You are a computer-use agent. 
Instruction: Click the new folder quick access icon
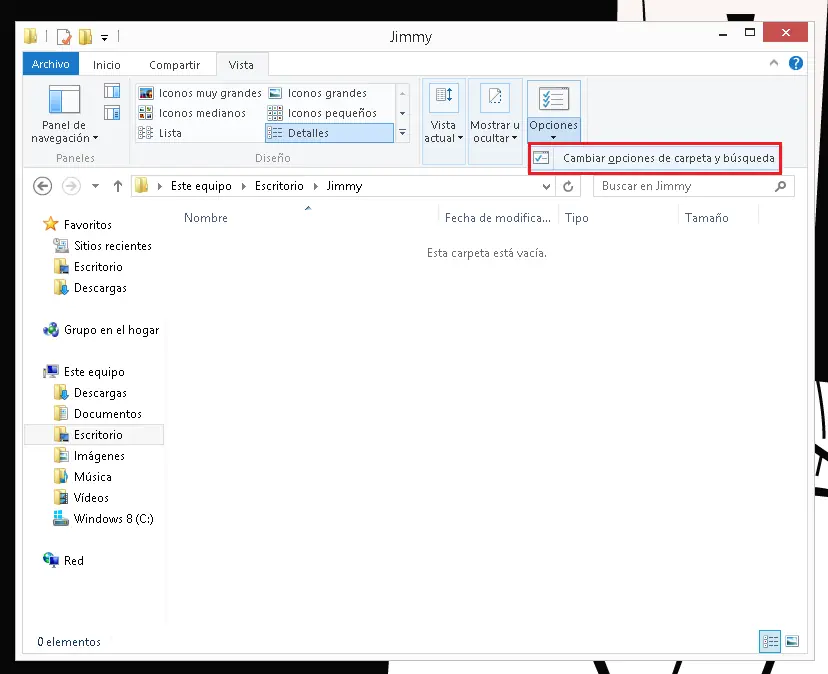[85, 36]
